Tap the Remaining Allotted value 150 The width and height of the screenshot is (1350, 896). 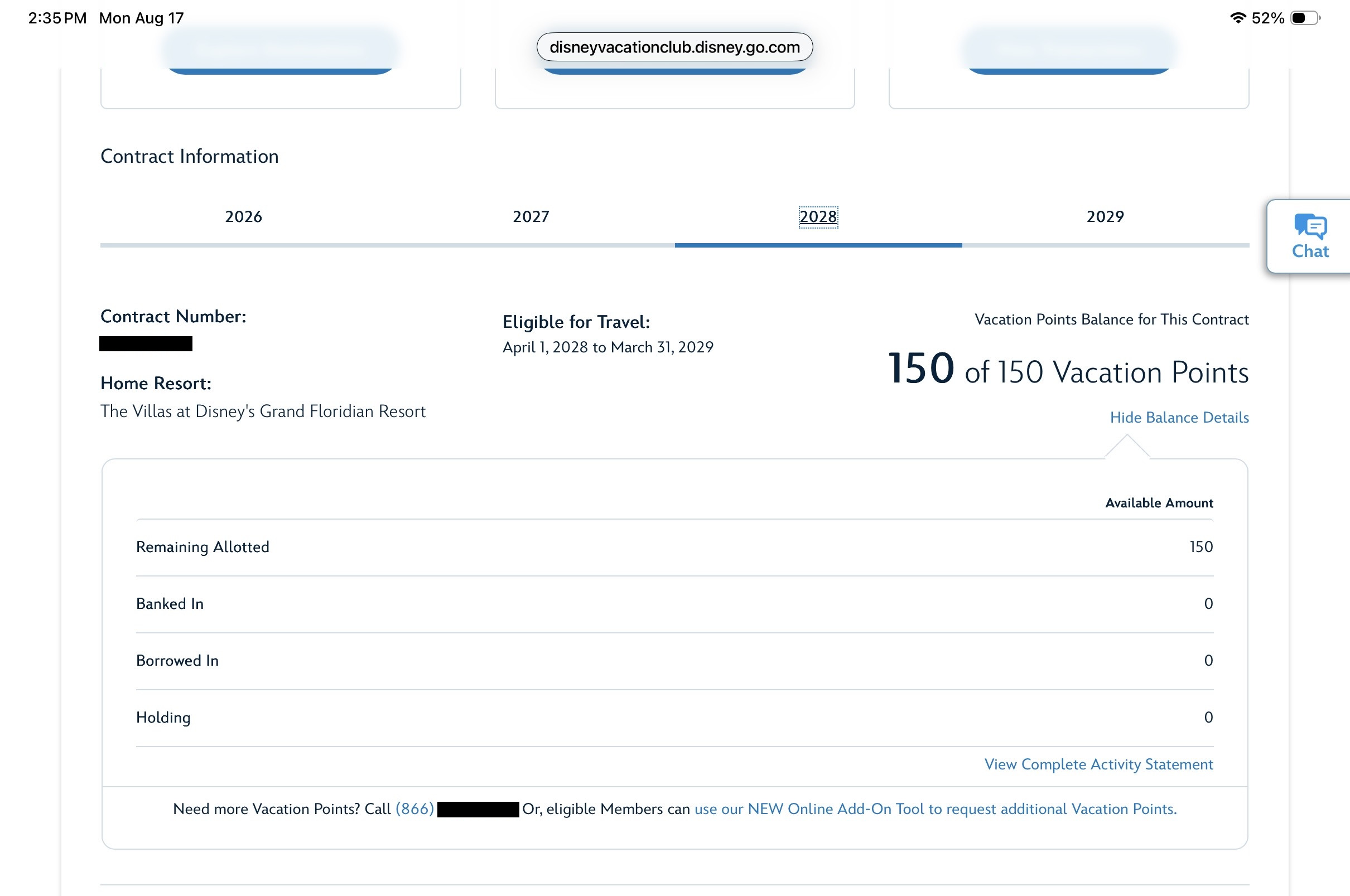click(1201, 547)
